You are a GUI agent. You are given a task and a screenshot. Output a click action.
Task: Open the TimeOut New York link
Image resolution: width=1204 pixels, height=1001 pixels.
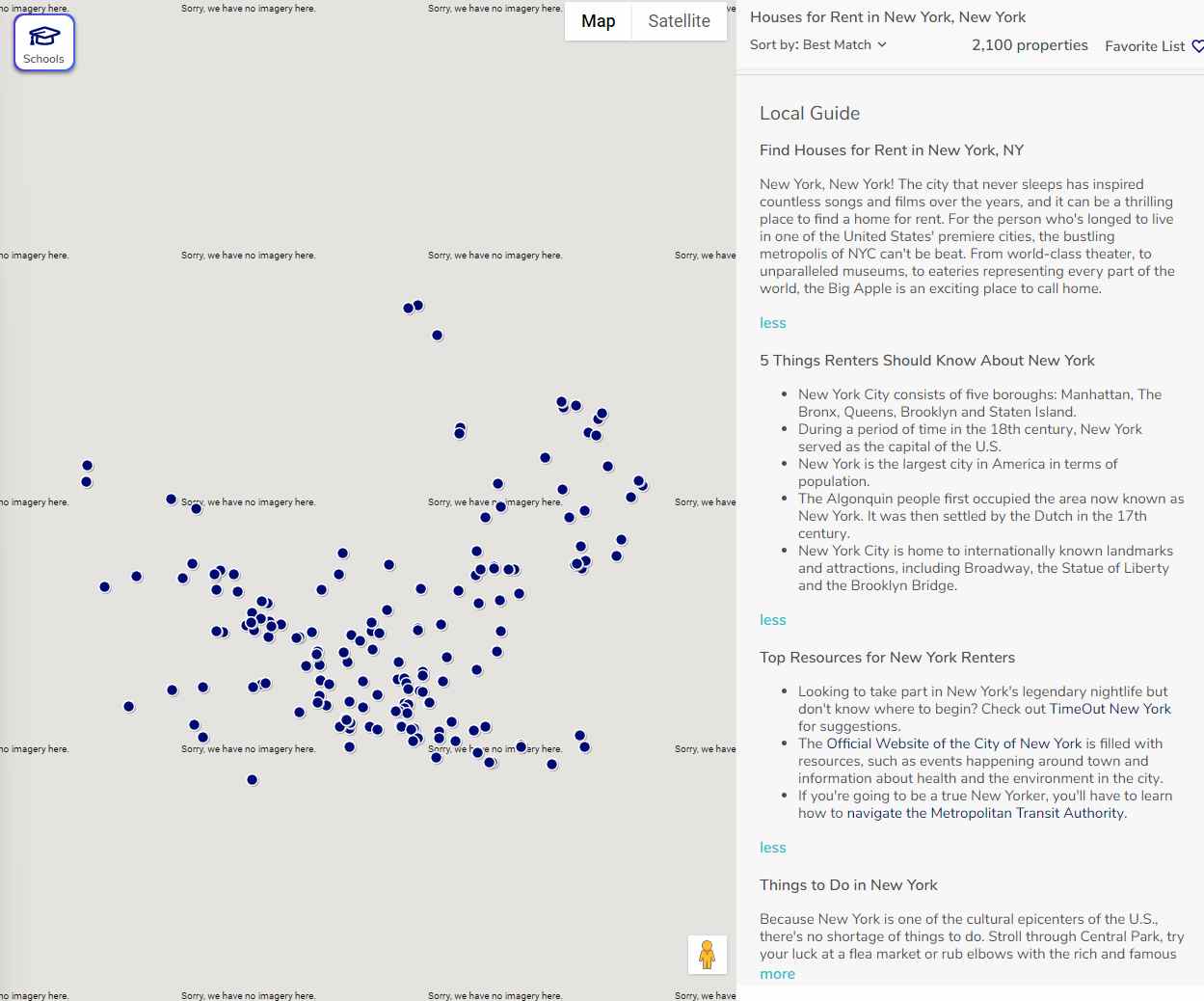pos(1110,709)
